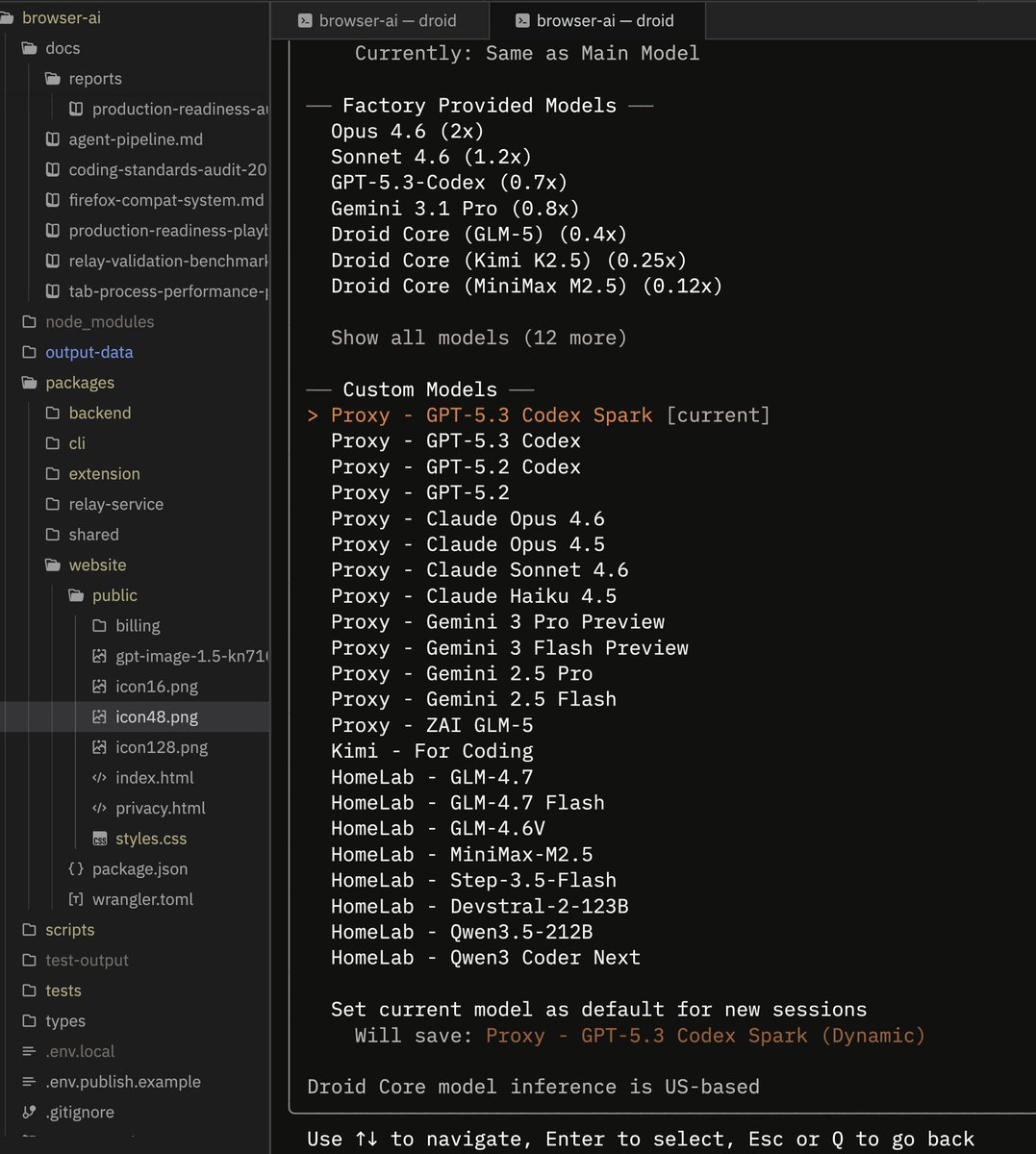
Task: Open icon48.png in file tree
Action: coord(157,717)
